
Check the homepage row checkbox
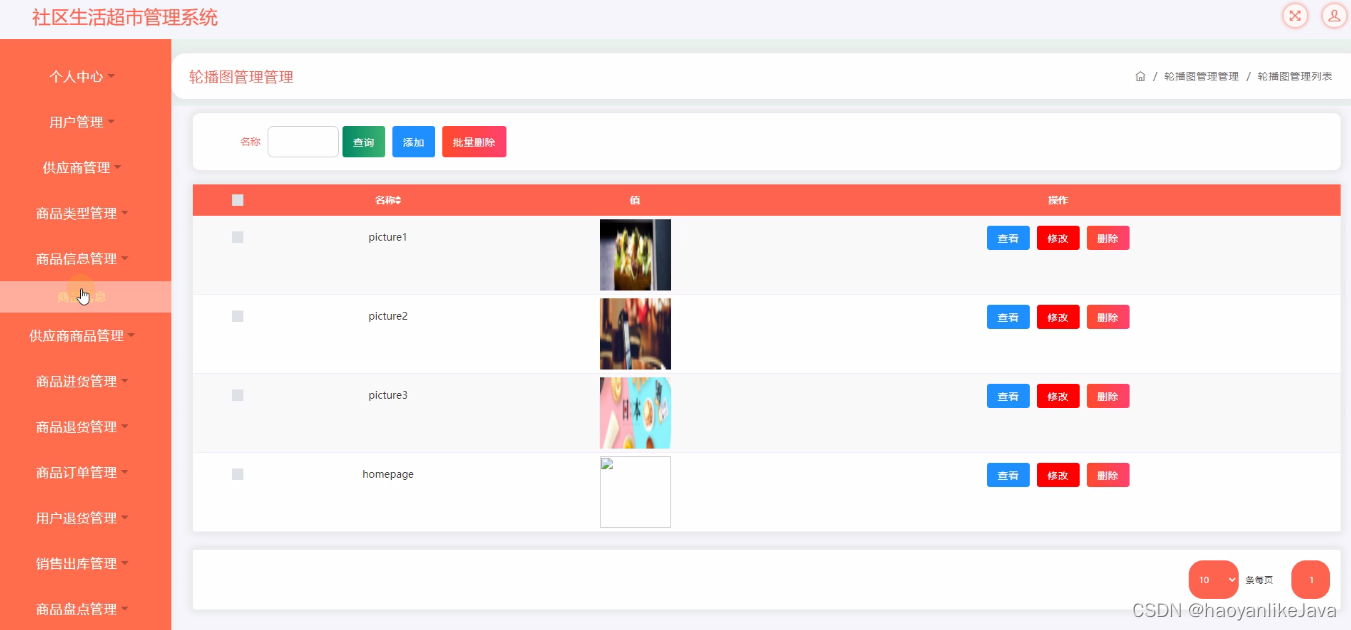237,474
